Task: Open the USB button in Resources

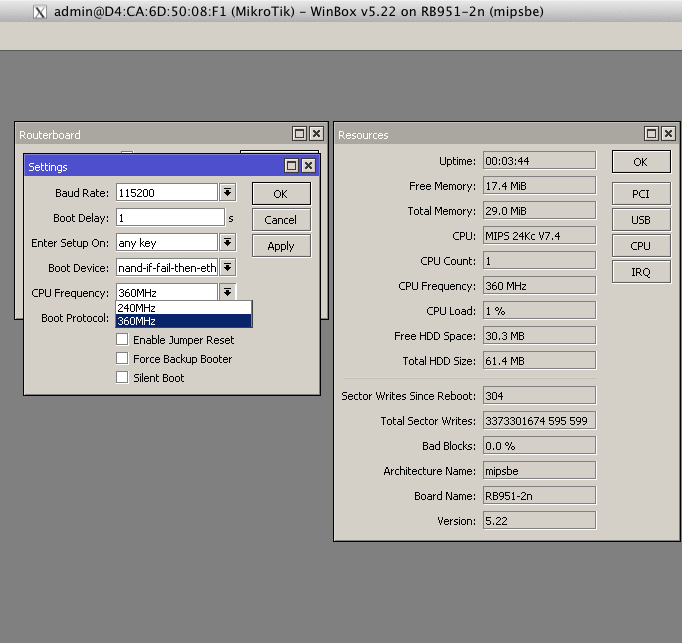Action: [x=641, y=220]
